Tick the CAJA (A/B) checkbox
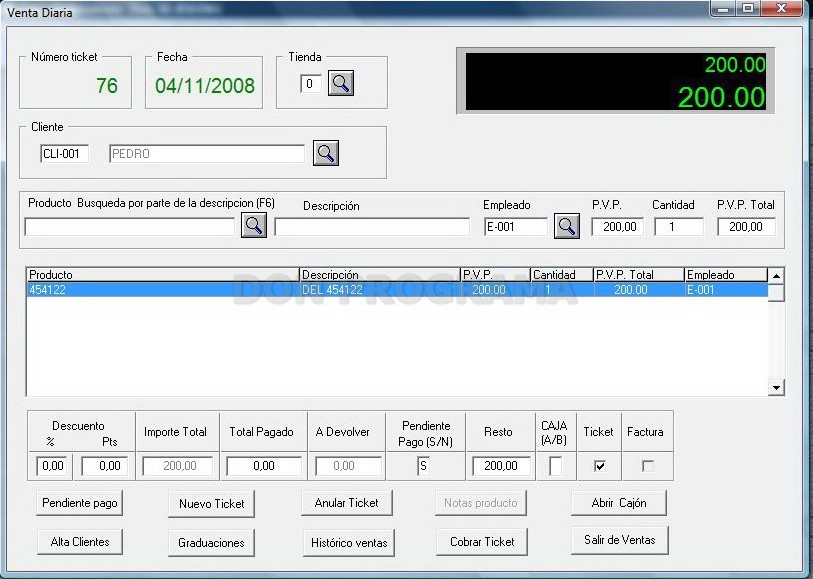813x579 pixels. pyautogui.click(x=555, y=465)
